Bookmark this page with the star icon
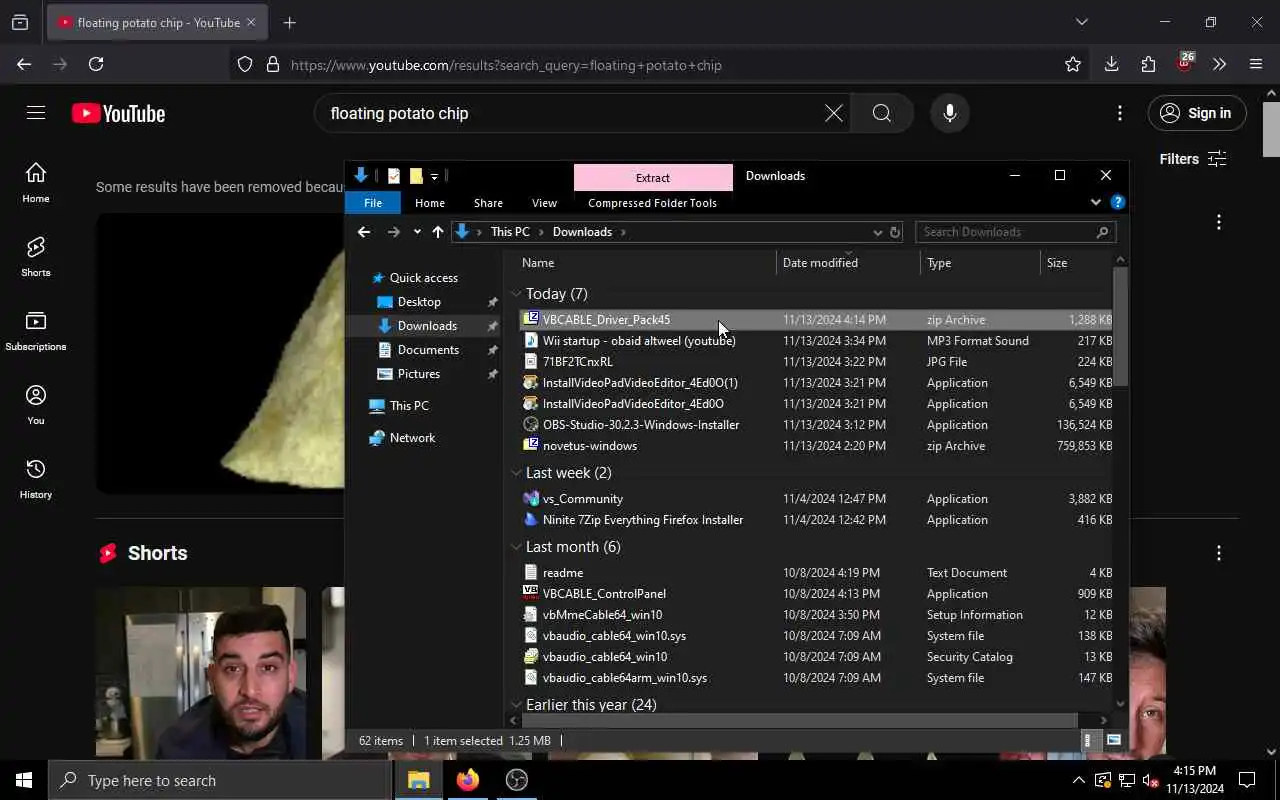Viewport: 1280px width, 800px height. coord(1073,64)
